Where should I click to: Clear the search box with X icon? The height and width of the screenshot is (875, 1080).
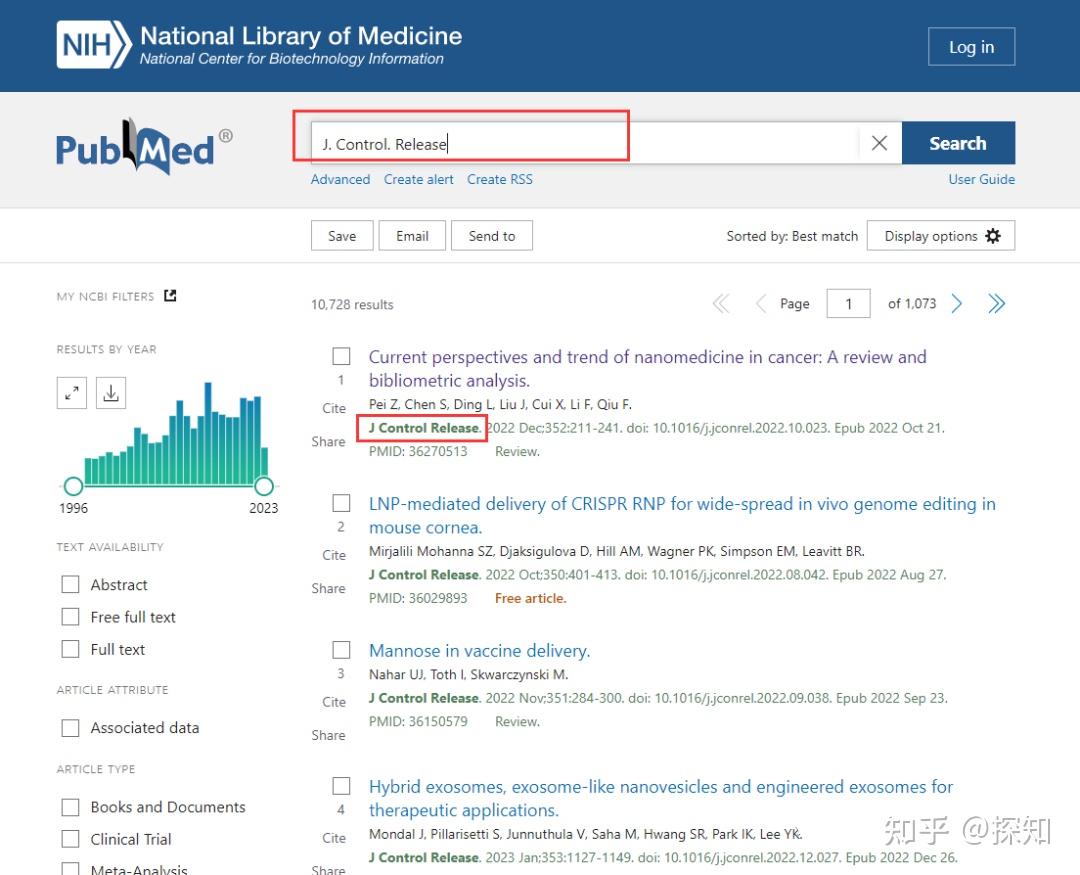[879, 143]
